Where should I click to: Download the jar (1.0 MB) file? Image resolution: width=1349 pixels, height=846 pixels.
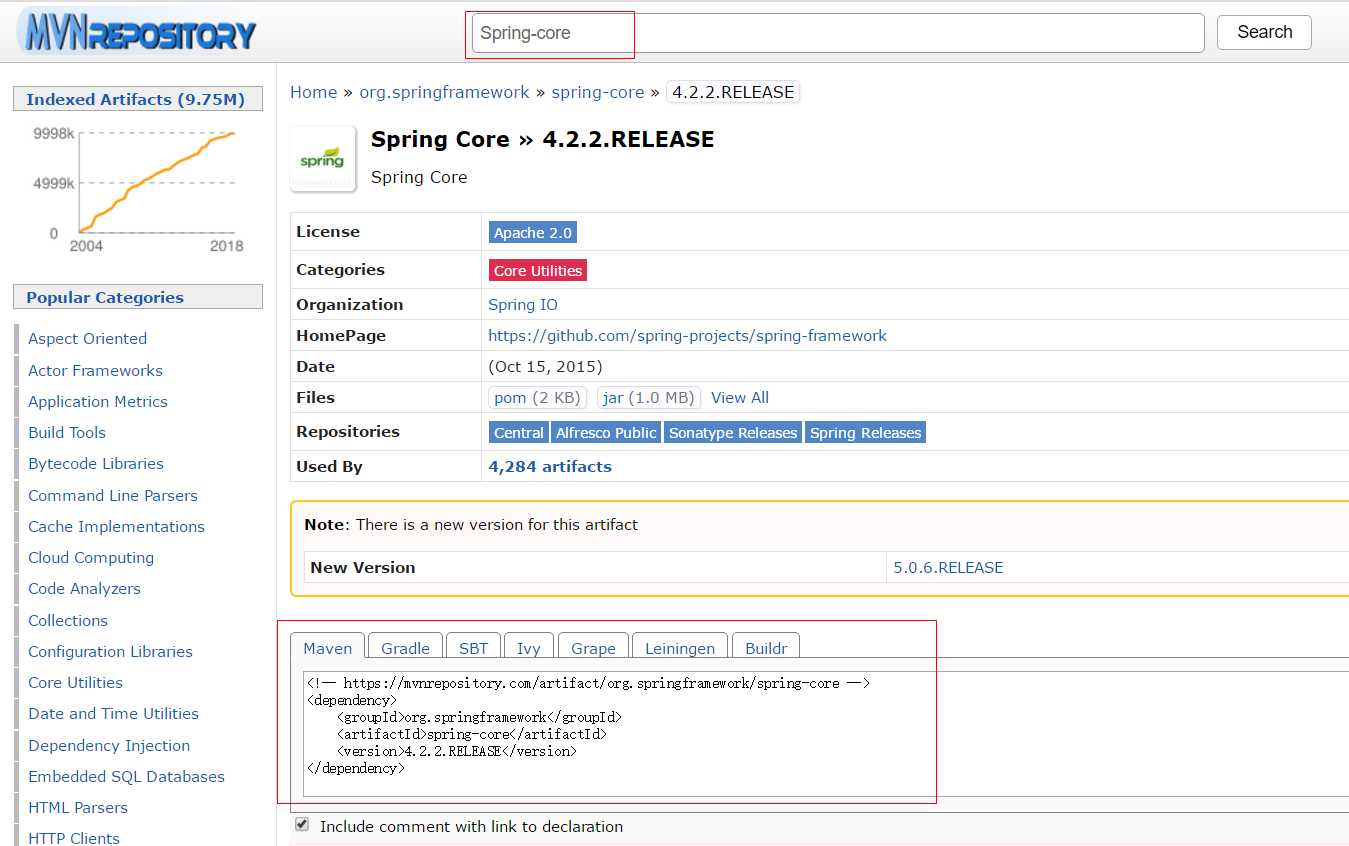649,398
